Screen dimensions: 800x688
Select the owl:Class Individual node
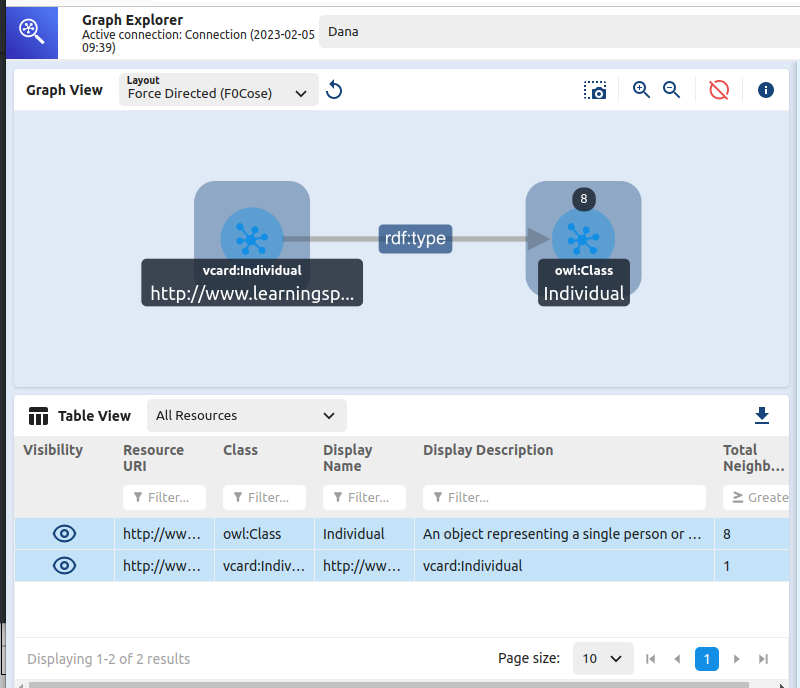coord(584,238)
